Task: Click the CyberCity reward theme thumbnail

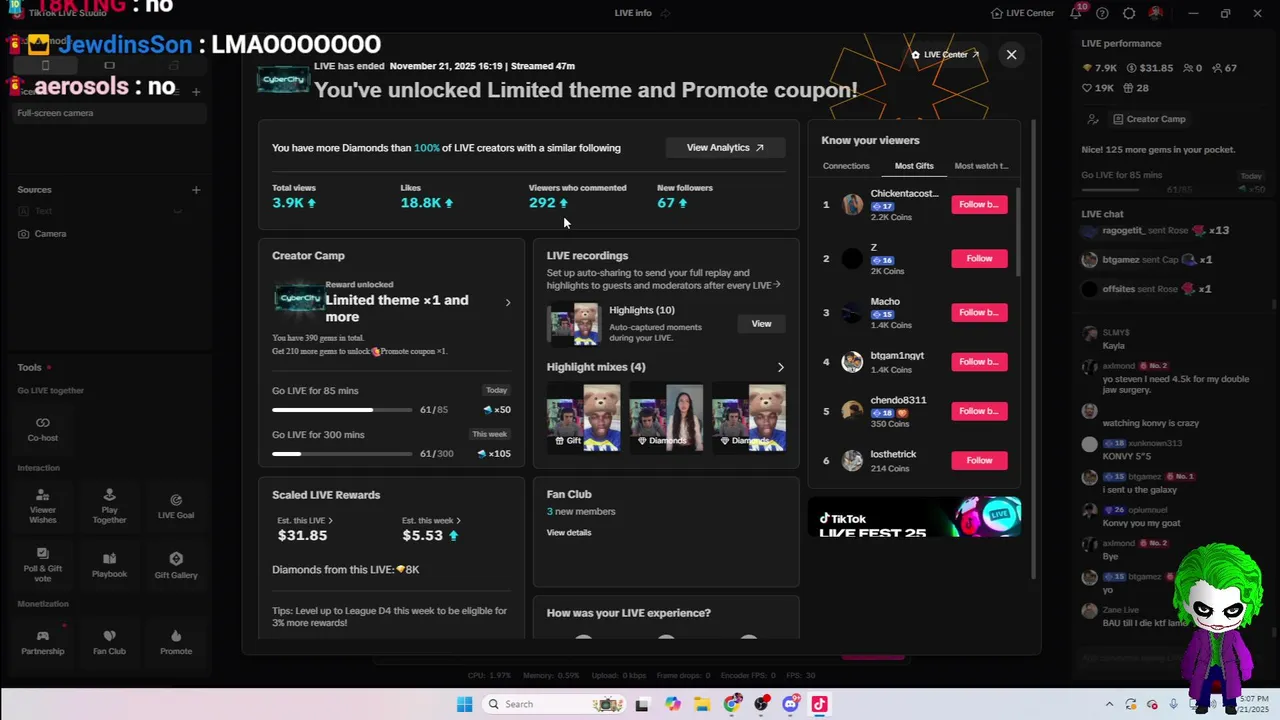Action: coord(298,299)
